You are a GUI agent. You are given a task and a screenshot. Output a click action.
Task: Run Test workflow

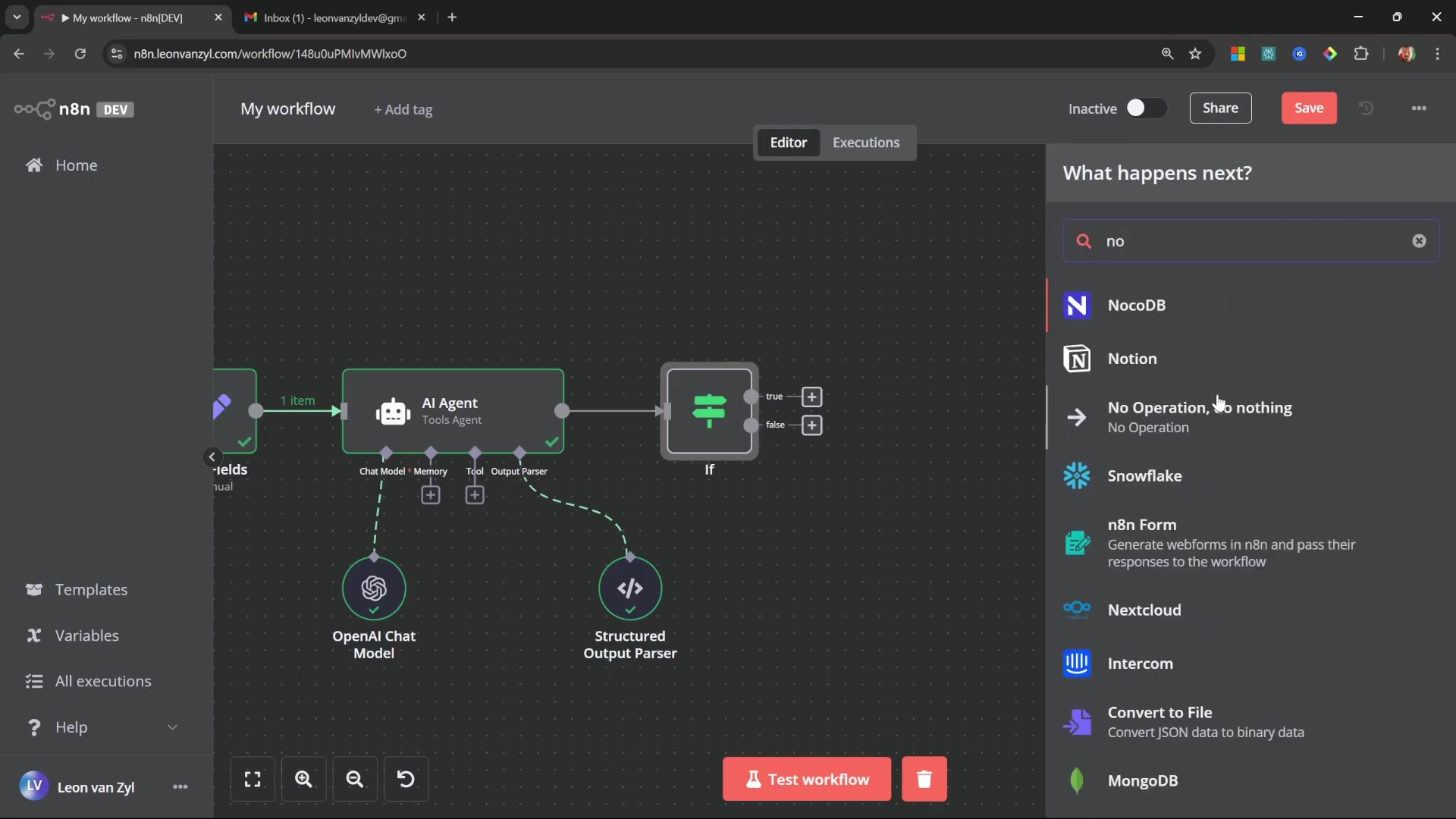(x=806, y=779)
